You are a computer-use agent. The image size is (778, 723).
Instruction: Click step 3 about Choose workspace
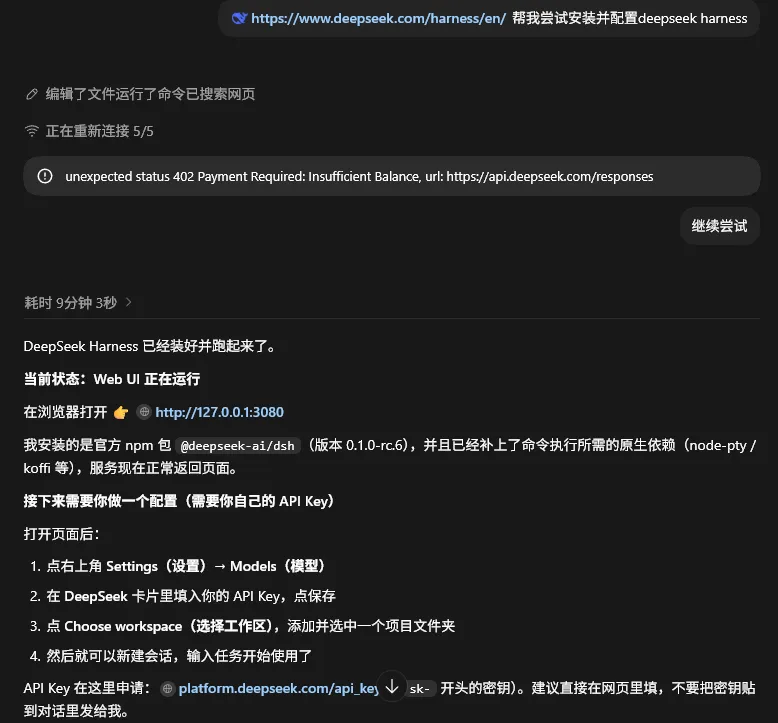pos(251,626)
